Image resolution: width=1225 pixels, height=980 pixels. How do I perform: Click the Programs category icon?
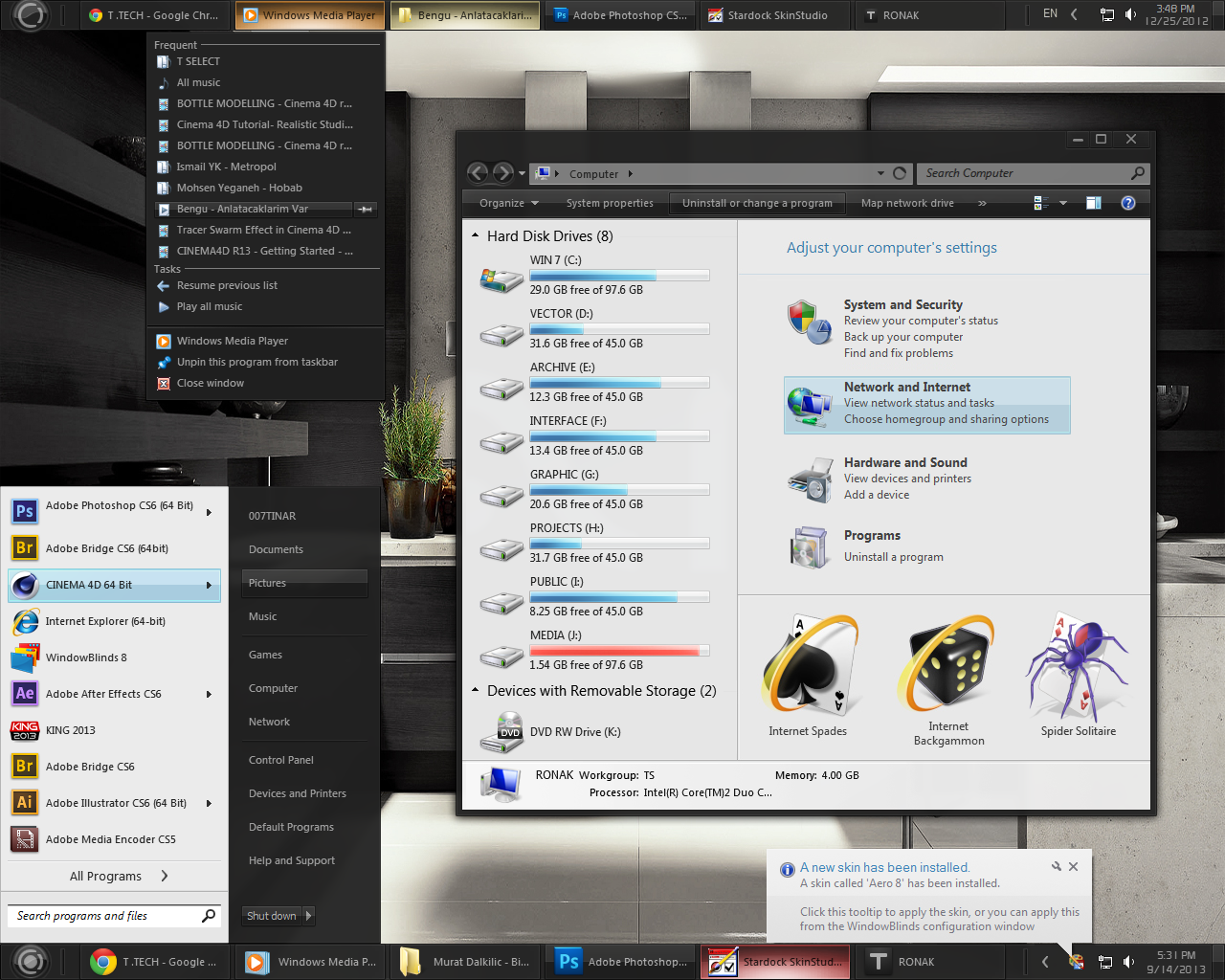810,546
